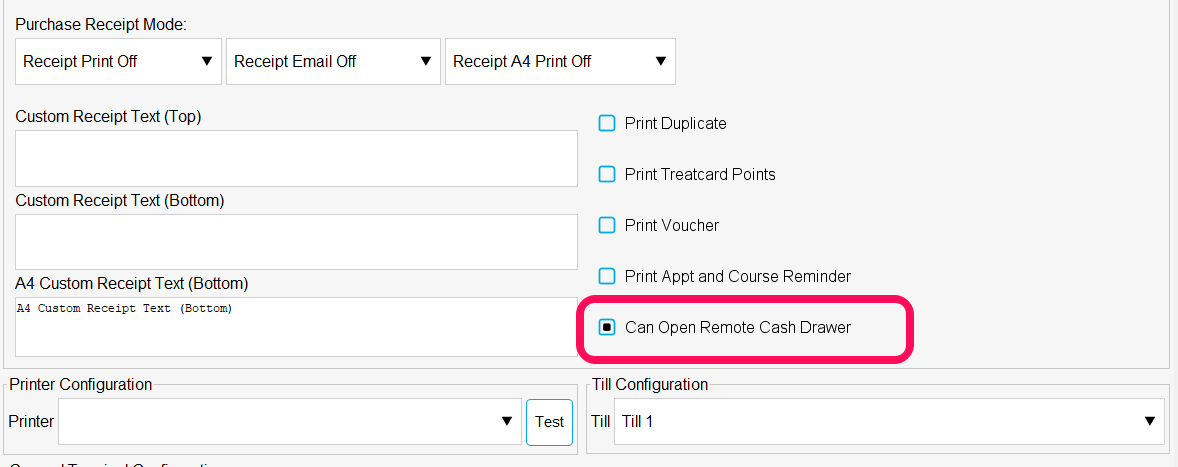Viewport: 1178px width, 467px height.
Task: Click the Test printer button
Action: (x=549, y=422)
